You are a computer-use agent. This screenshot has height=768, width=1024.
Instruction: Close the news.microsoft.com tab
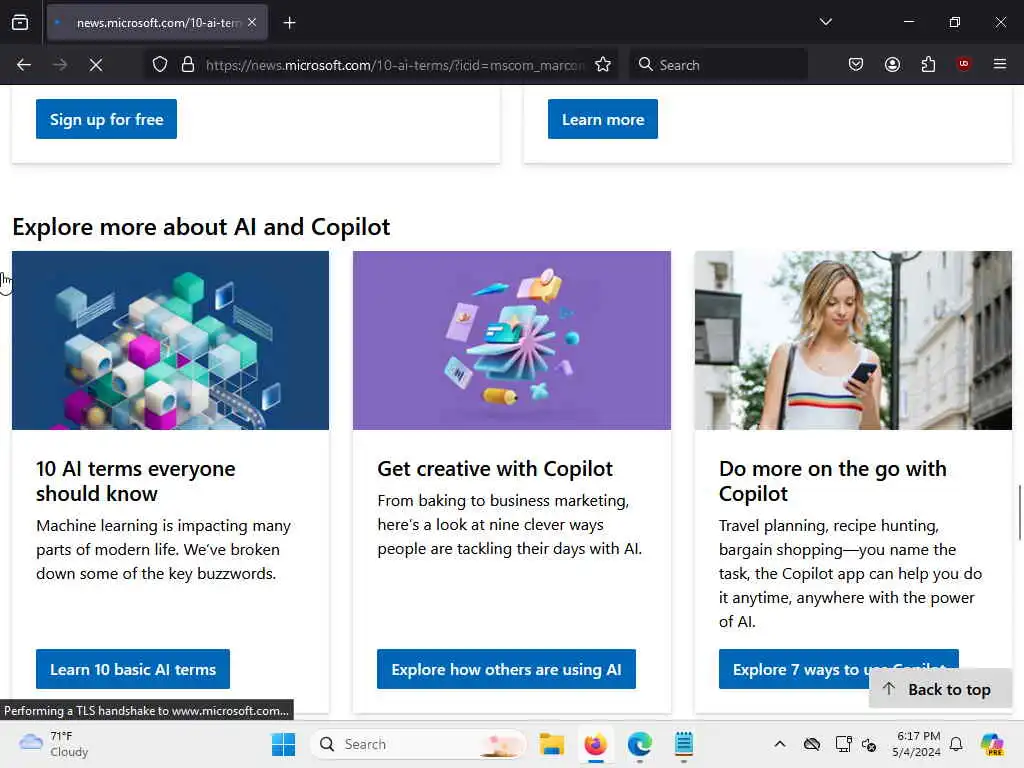pos(252,22)
